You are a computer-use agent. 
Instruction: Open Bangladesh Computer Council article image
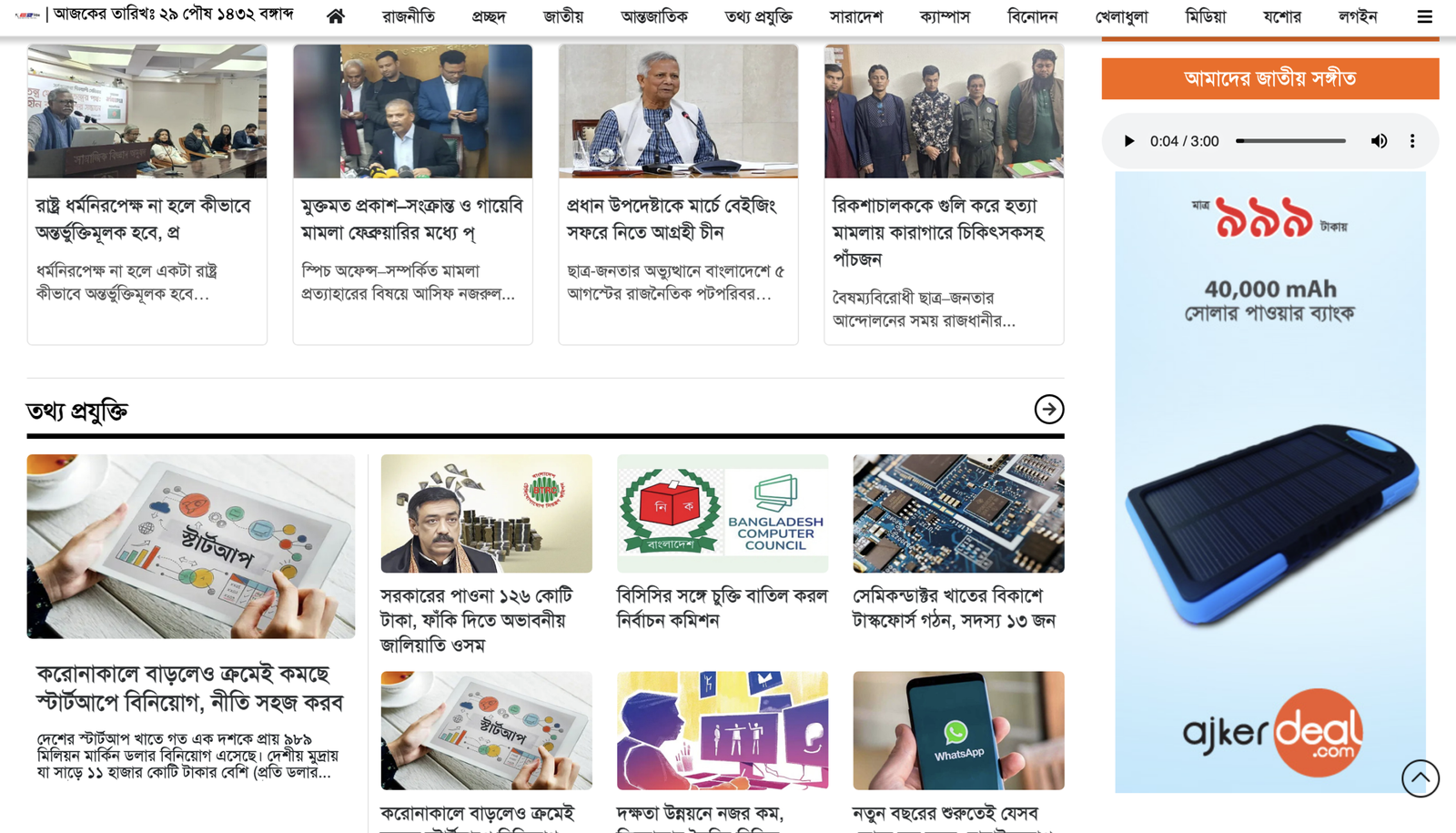click(x=723, y=513)
